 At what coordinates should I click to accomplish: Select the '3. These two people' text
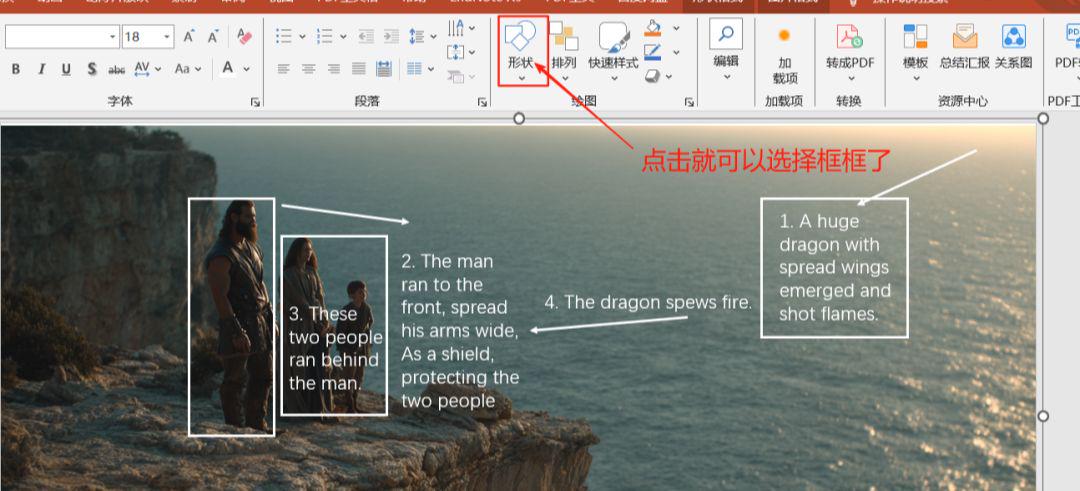tap(335, 348)
